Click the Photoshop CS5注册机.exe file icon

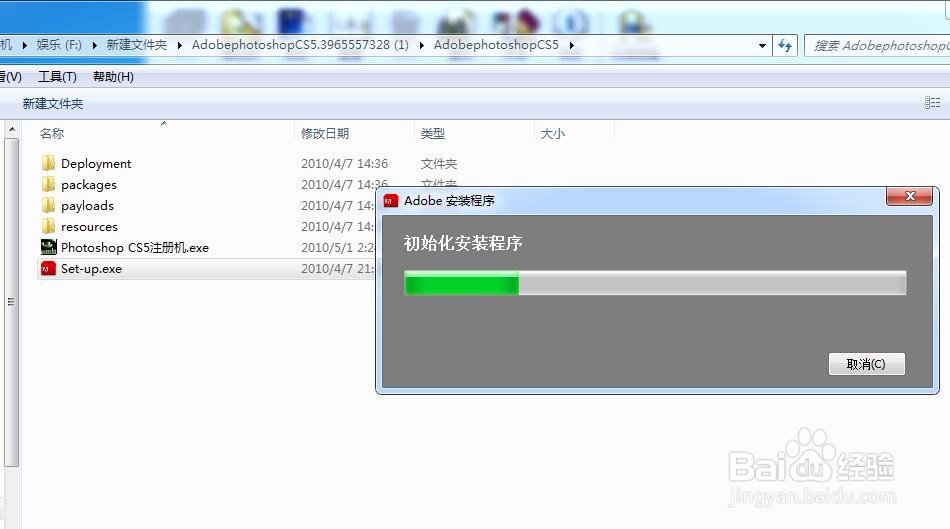(x=48, y=247)
